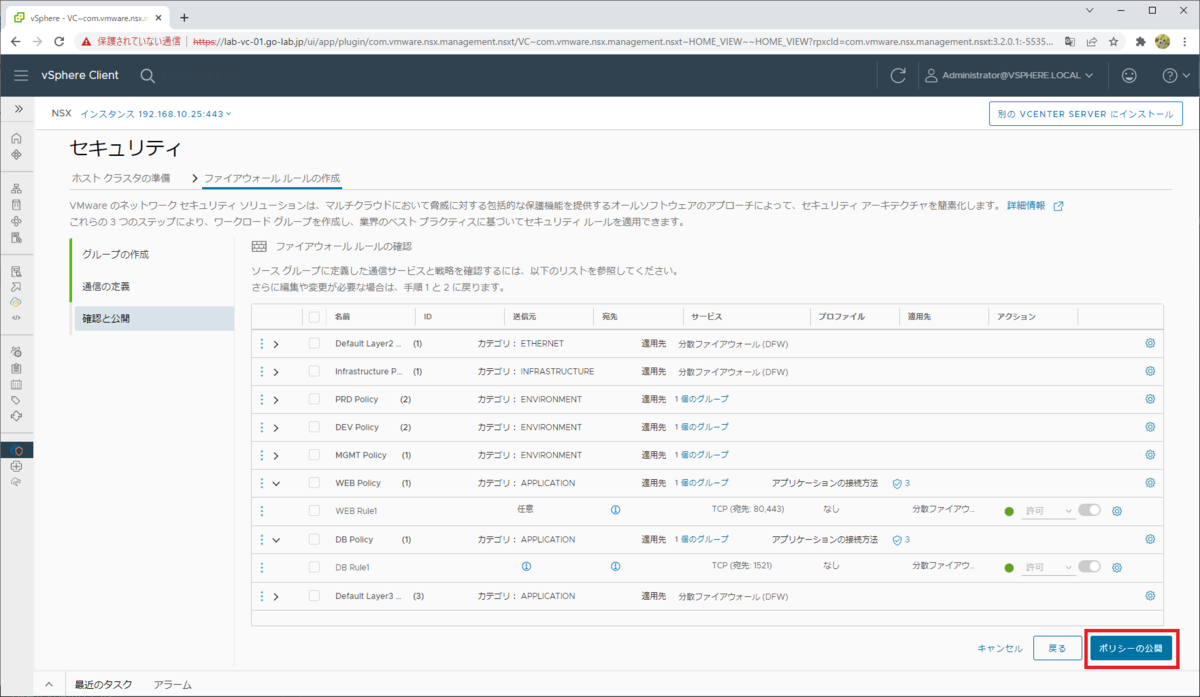
Task: Bookmark this page with the star icon
Action: click(x=1113, y=42)
